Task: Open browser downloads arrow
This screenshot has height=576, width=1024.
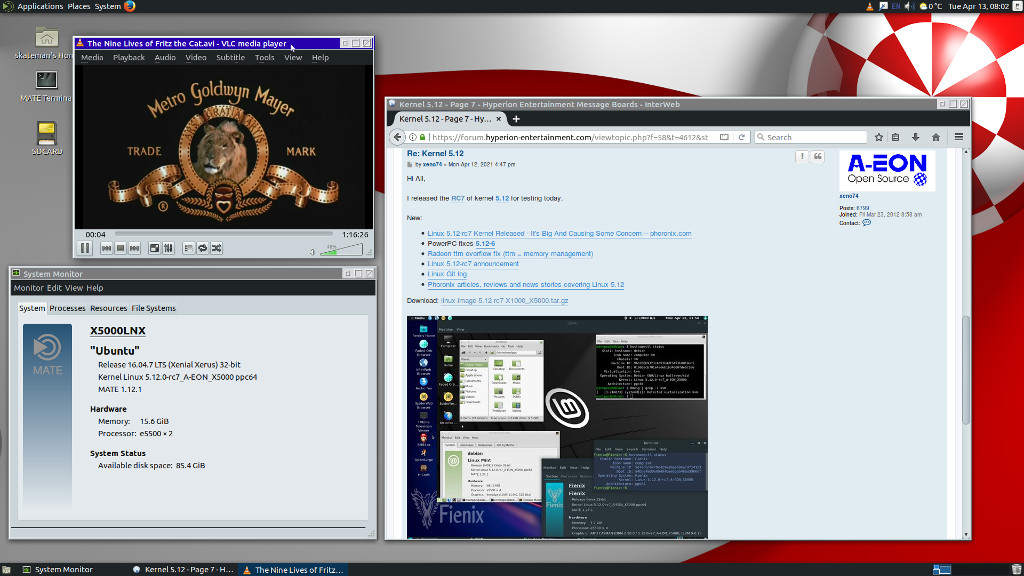Action: click(x=916, y=137)
